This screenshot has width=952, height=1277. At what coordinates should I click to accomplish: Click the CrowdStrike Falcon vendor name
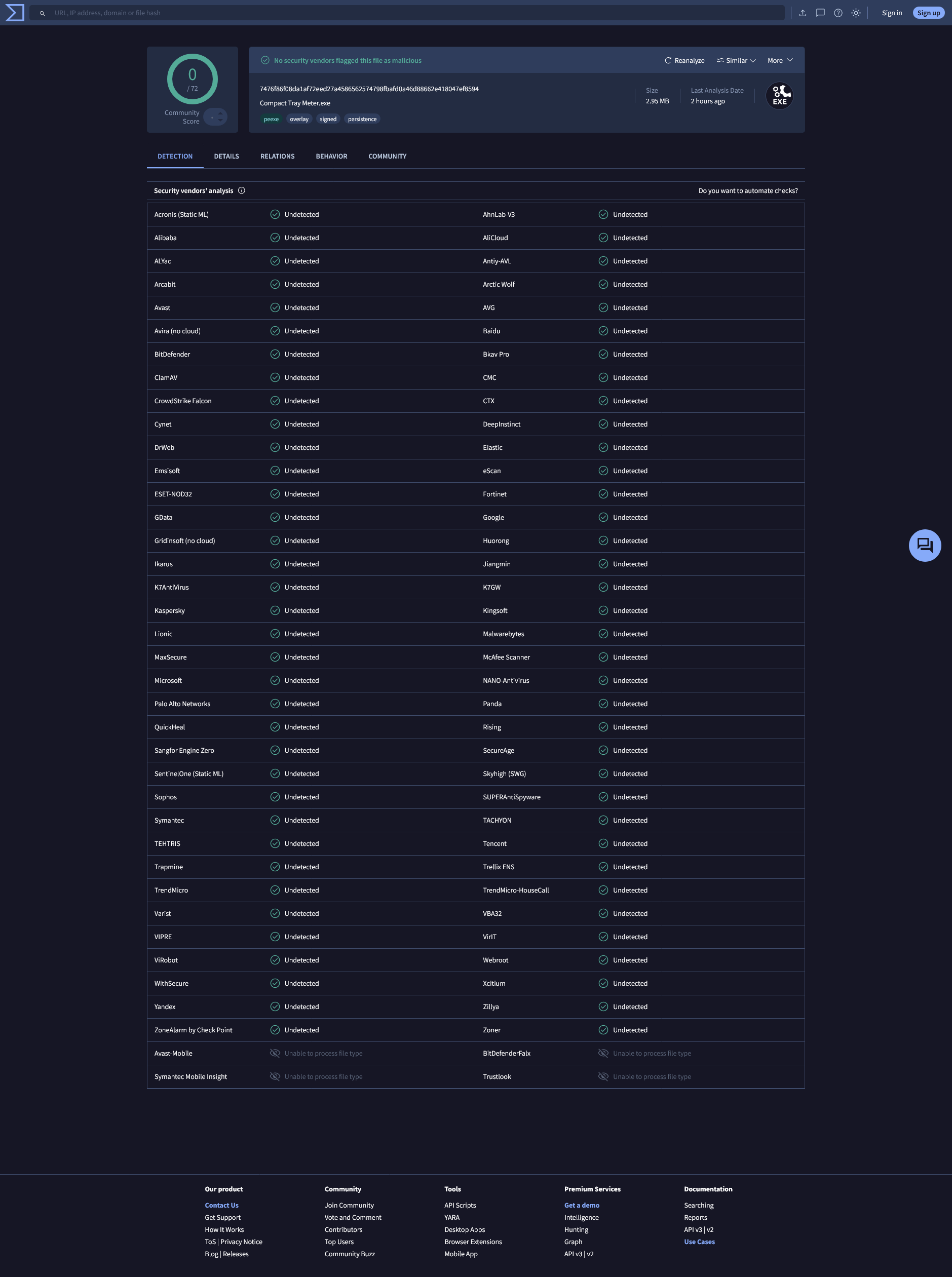click(x=183, y=401)
